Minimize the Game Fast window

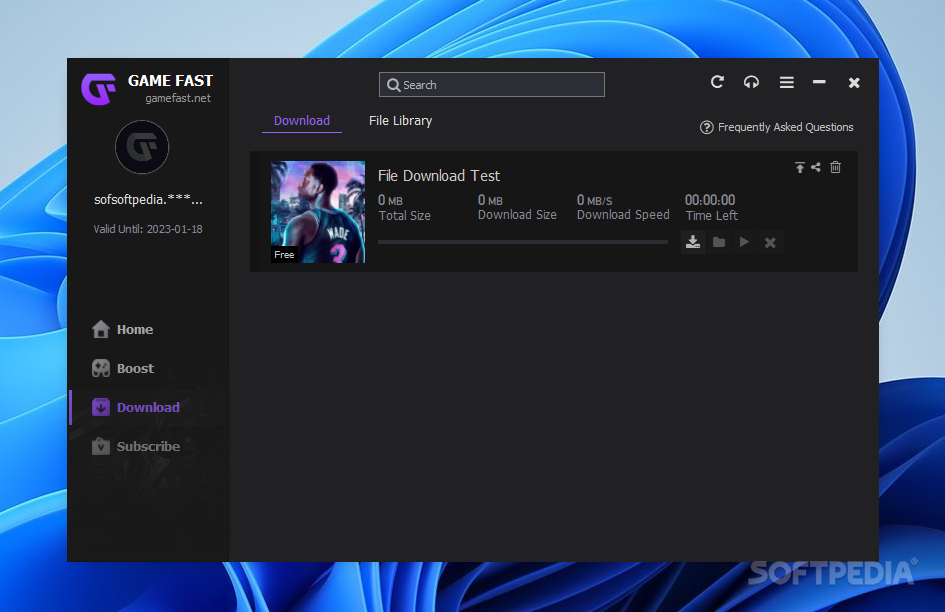tap(819, 81)
